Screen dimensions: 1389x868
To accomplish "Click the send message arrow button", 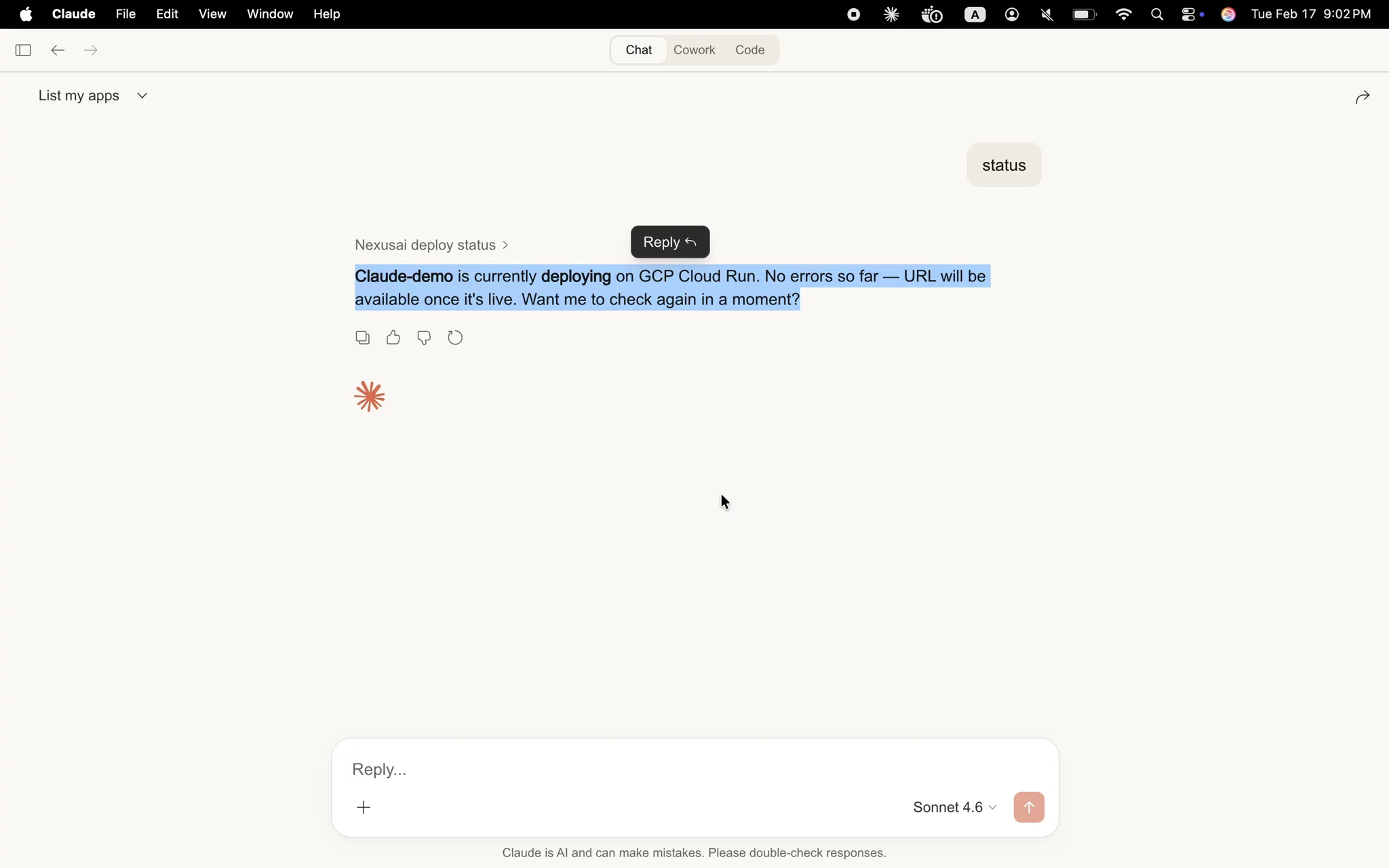I will [1028, 807].
